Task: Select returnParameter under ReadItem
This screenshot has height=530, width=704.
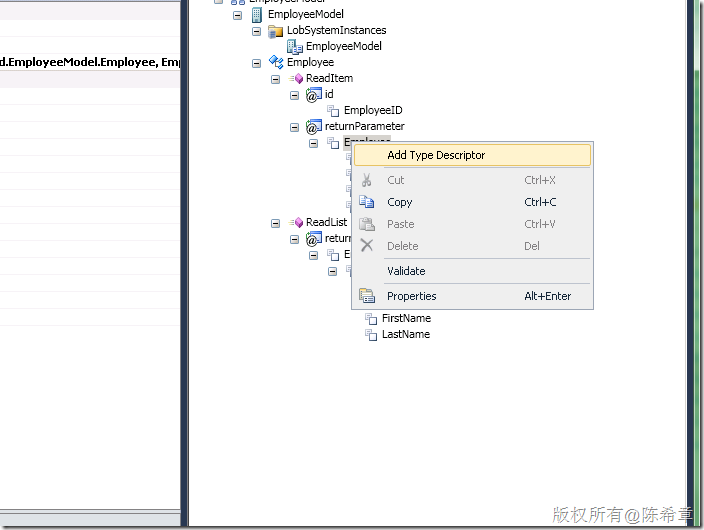Action: click(365, 126)
